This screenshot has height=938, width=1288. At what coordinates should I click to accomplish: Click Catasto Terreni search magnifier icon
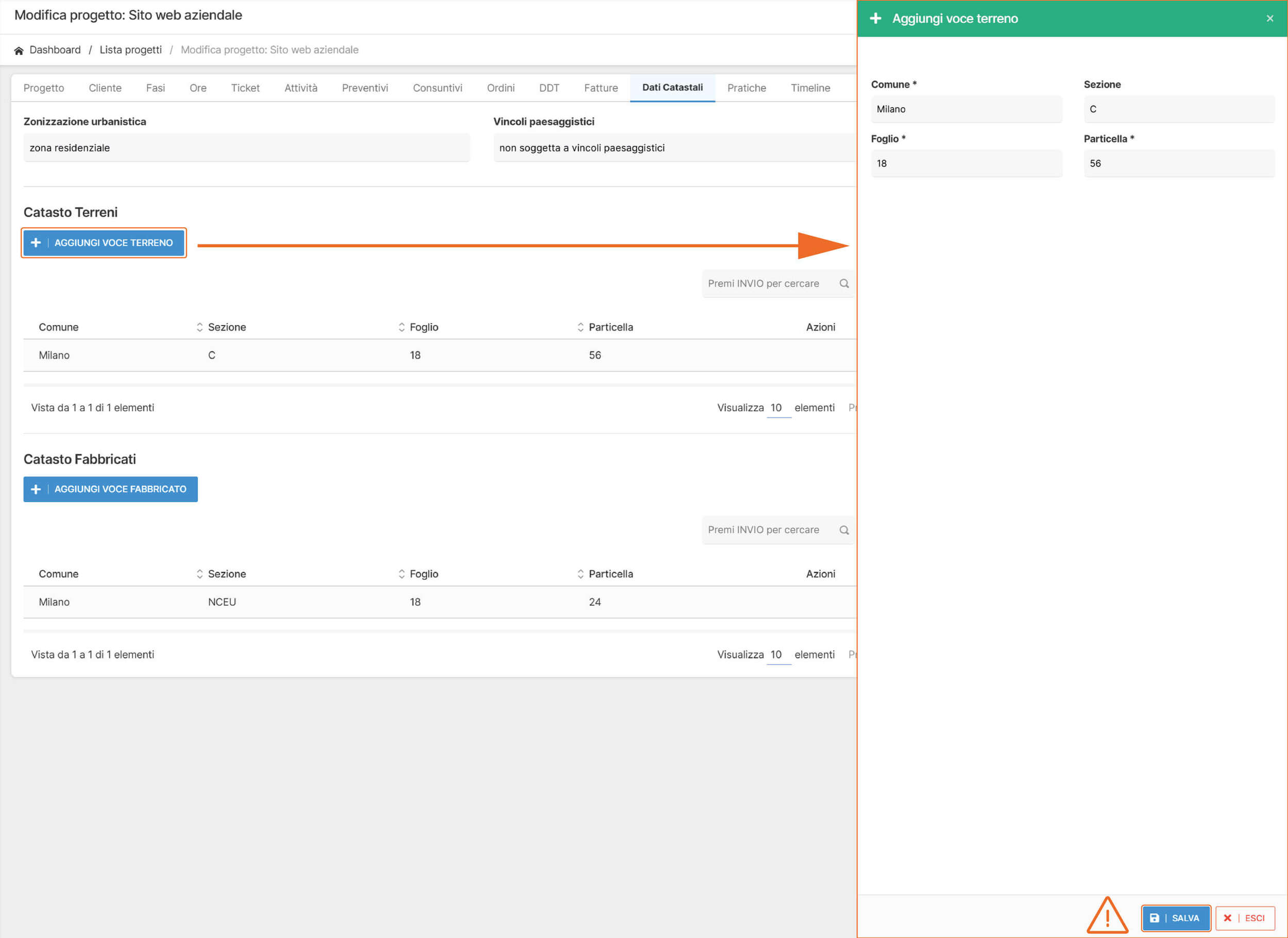coord(844,283)
